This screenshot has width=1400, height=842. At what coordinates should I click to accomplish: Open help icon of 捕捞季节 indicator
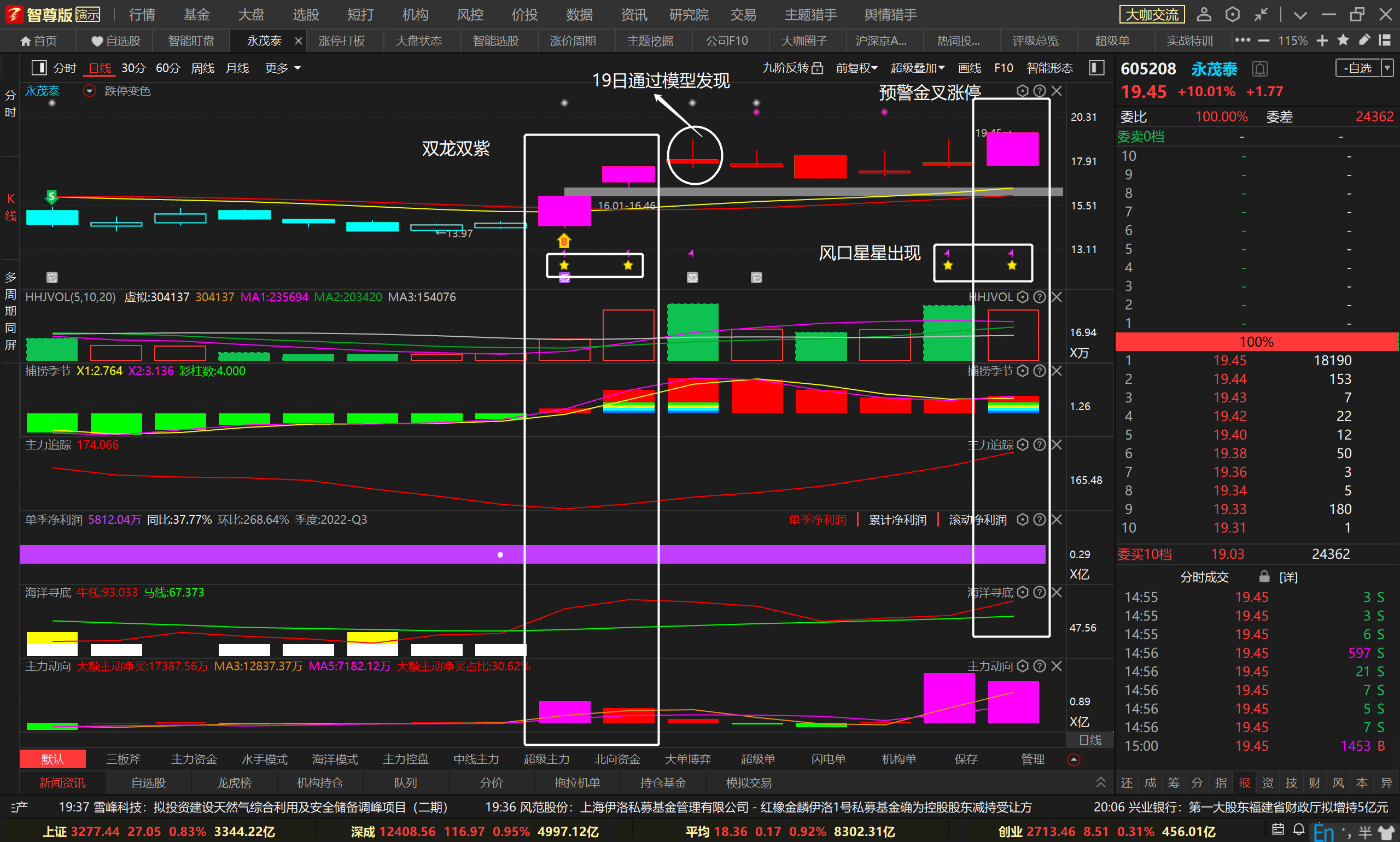click(x=1040, y=371)
